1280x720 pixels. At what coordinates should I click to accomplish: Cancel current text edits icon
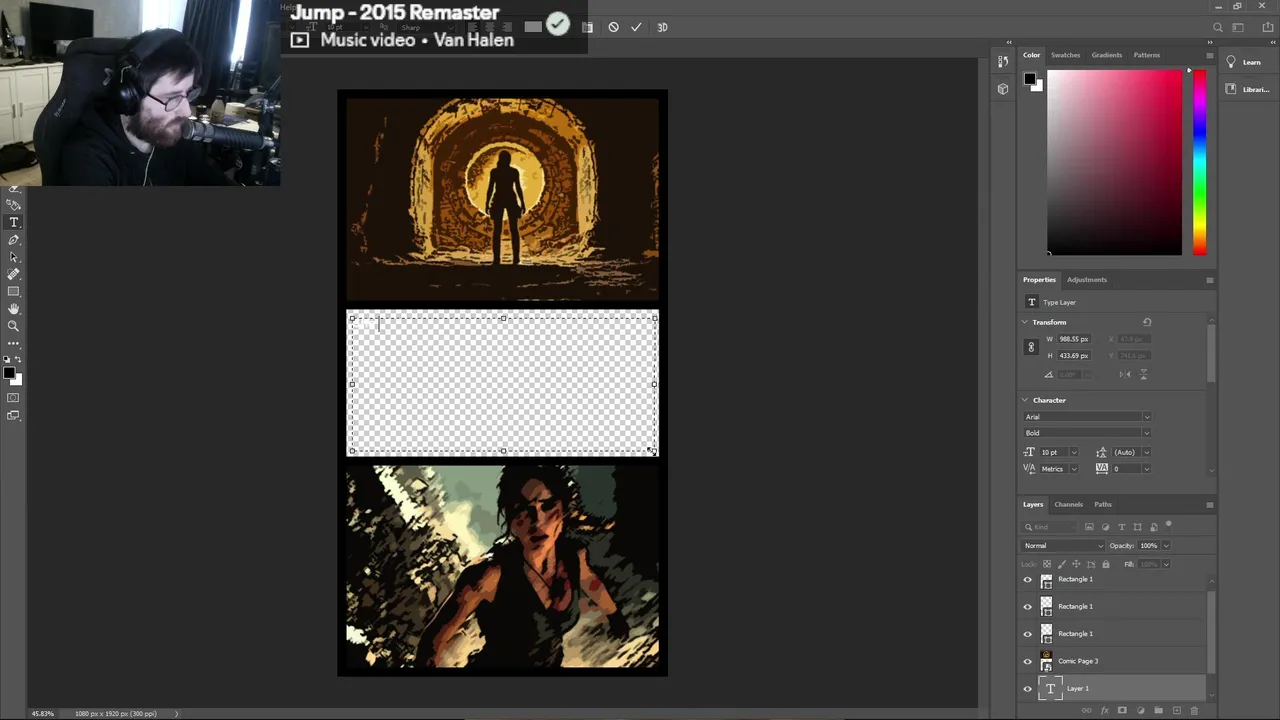click(613, 27)
